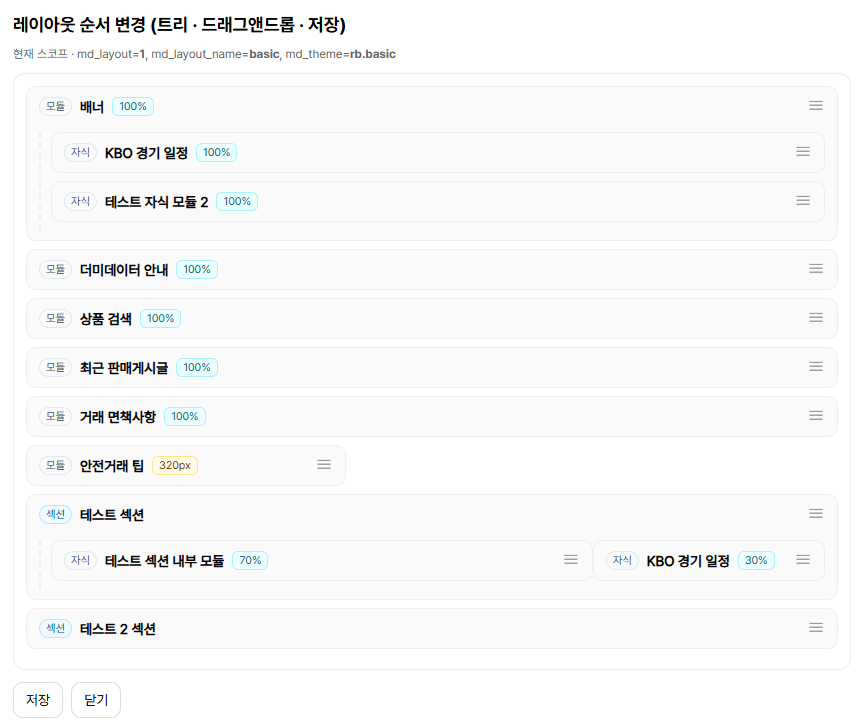This screenshot has height=725, width=860.
Task: Click the 테스트 2 섹션 drag handle
Action: [816, 628]
